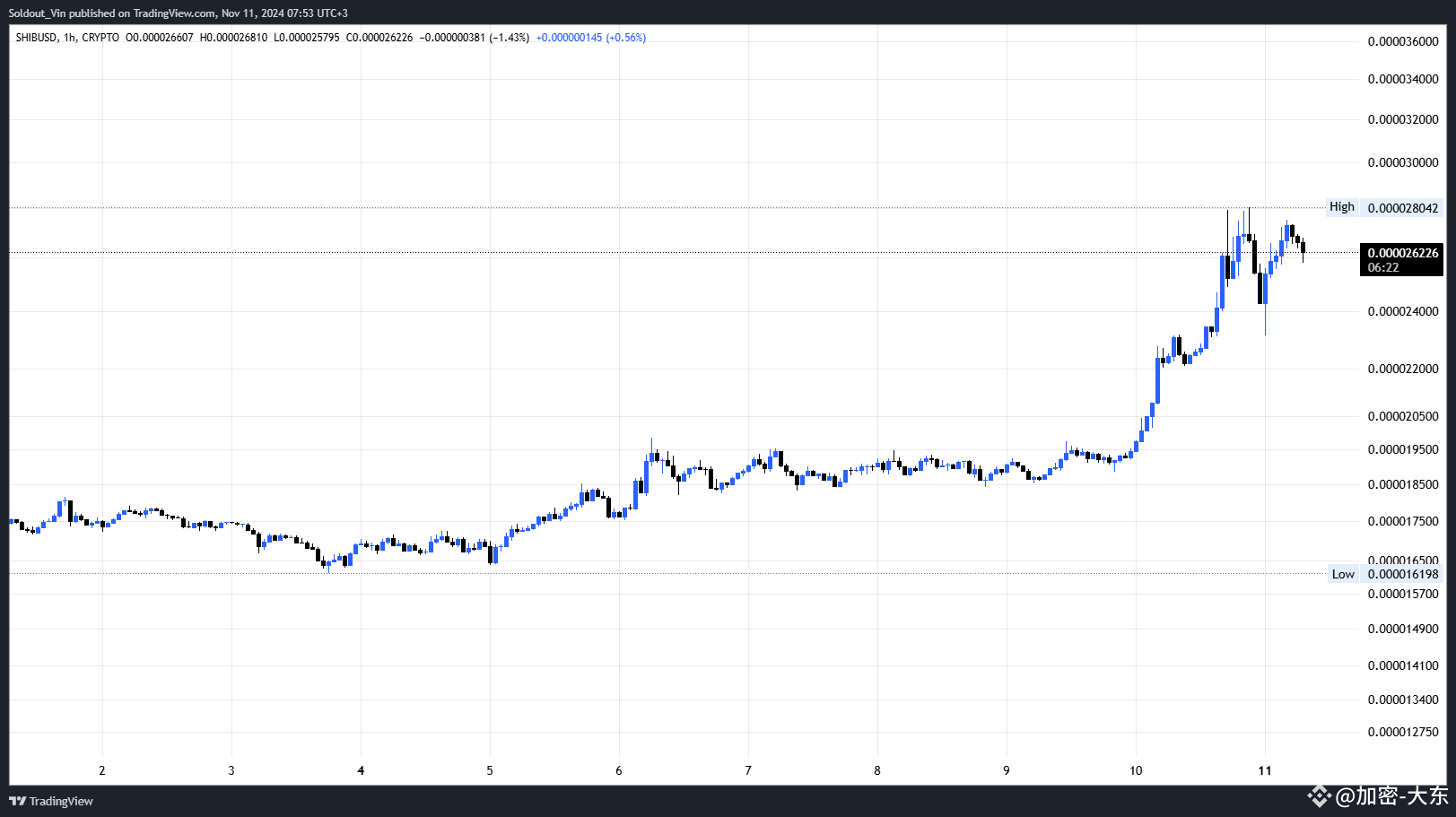Viewport: 1456px width, 817px height.
Task: Click date 7 on the time axis
Action: pyautogui.click(x=748, y=770)
